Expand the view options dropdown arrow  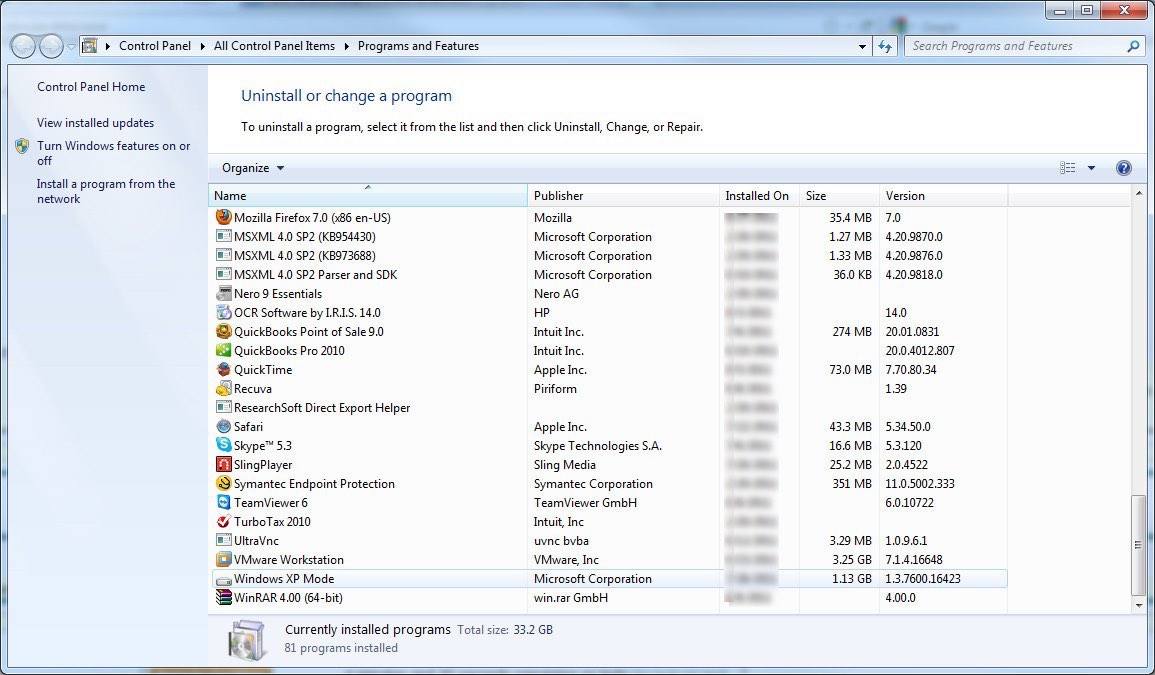(x=1091, y=168)
